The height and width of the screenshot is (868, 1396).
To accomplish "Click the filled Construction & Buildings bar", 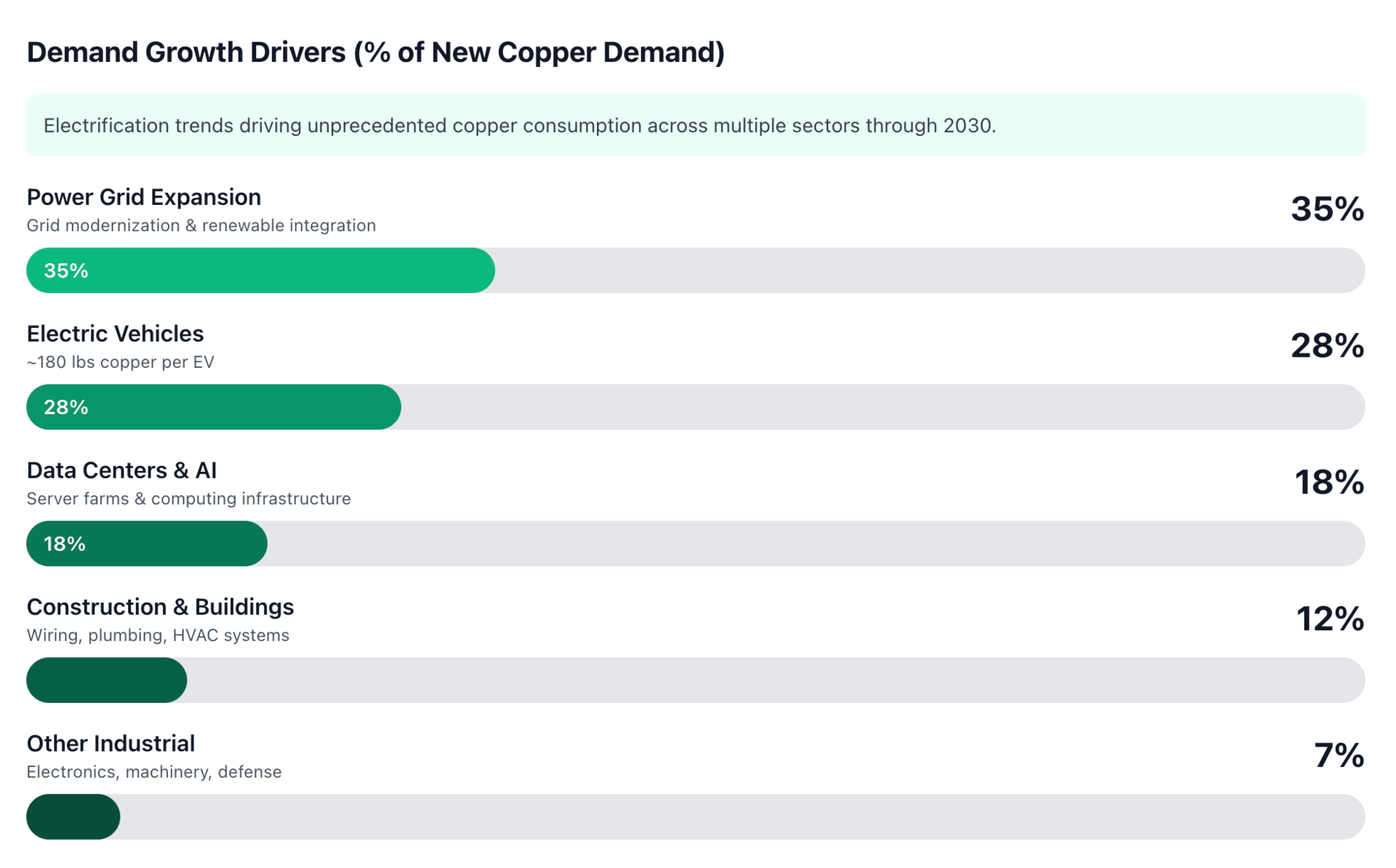I will pyautogui.click(x=107, y=680).
